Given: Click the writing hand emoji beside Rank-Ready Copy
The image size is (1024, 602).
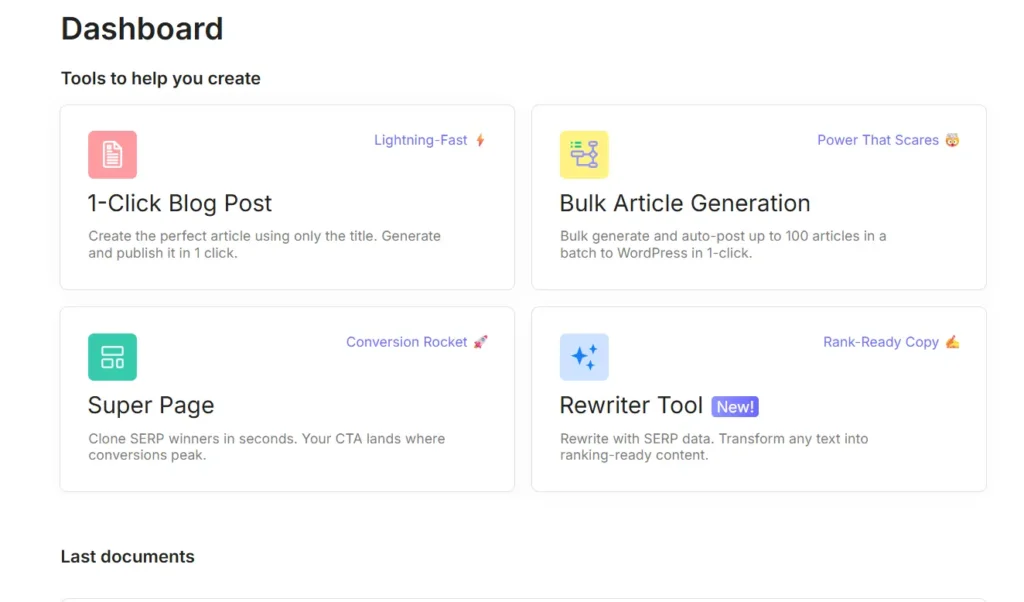Looking at the screenshot, I should tap(953, 341).
